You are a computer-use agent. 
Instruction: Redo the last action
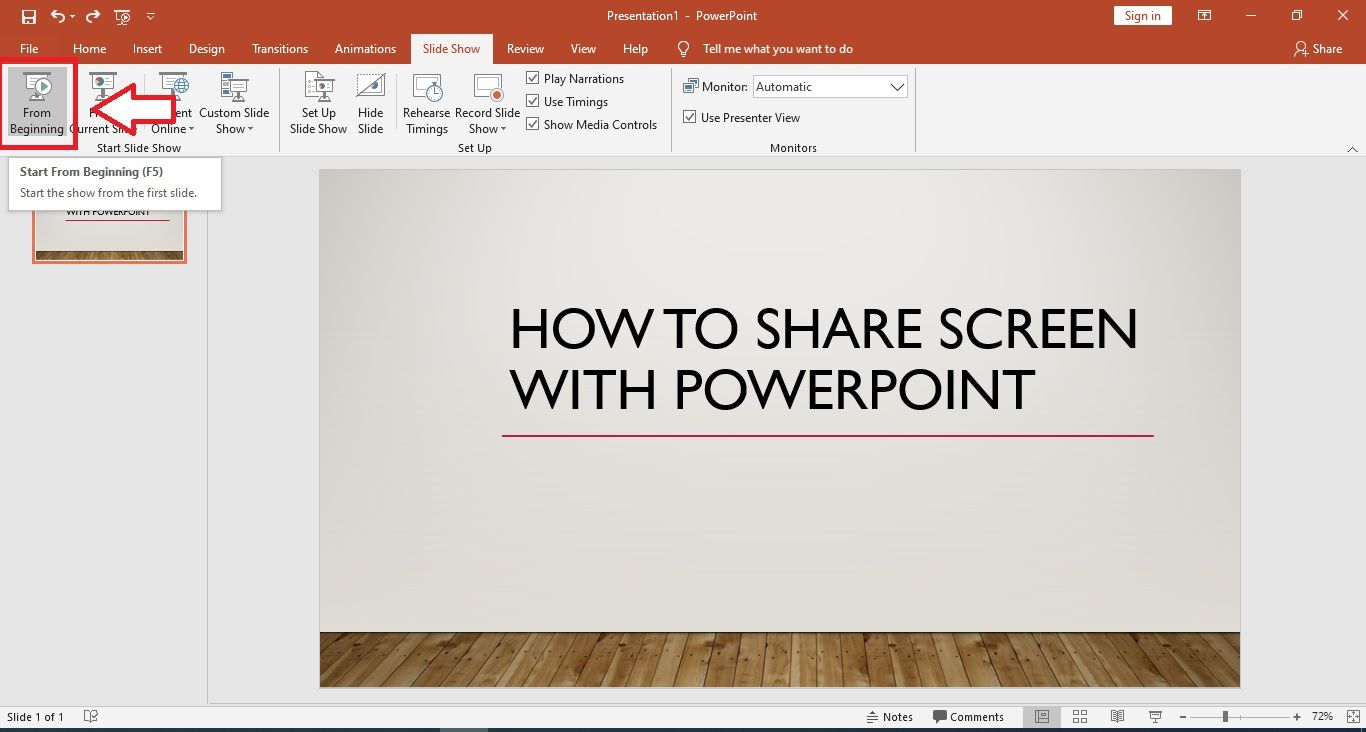point(92,17)
